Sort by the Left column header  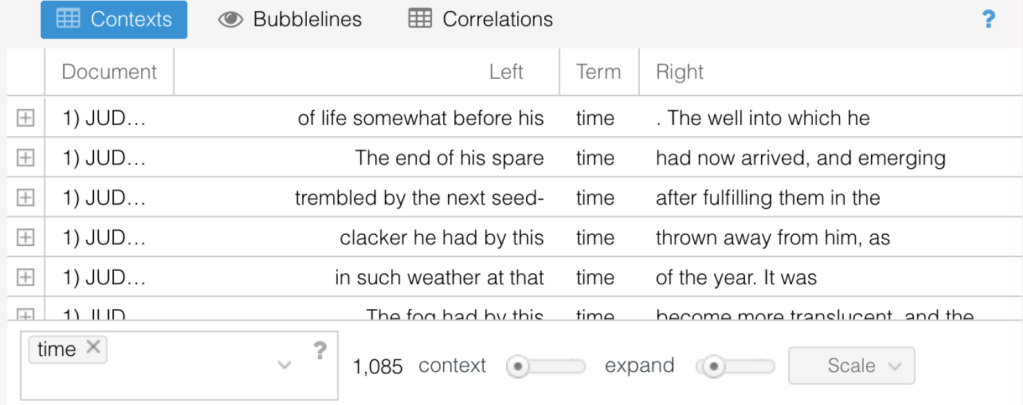(x=506, y=72)
